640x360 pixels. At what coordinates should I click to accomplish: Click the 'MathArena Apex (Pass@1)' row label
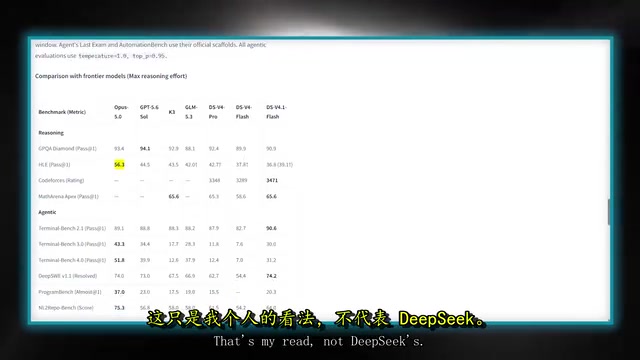pyautogui.click(x=69, y=196)
